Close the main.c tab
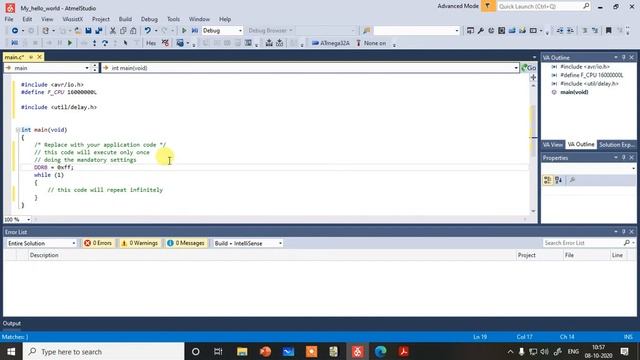The height and width of the screenshot is (360, 640). (x=40, y=57)
